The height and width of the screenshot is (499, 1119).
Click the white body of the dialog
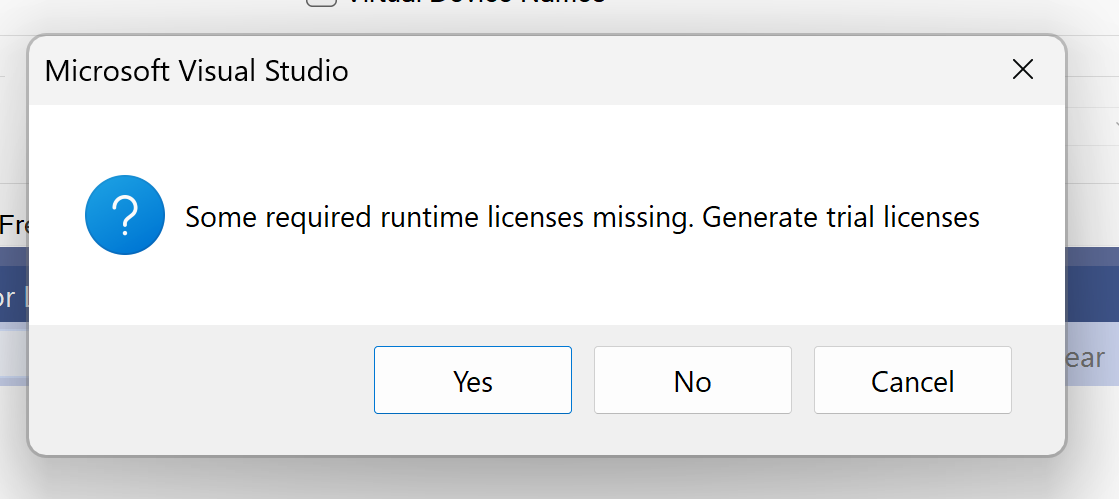point(547,286)
